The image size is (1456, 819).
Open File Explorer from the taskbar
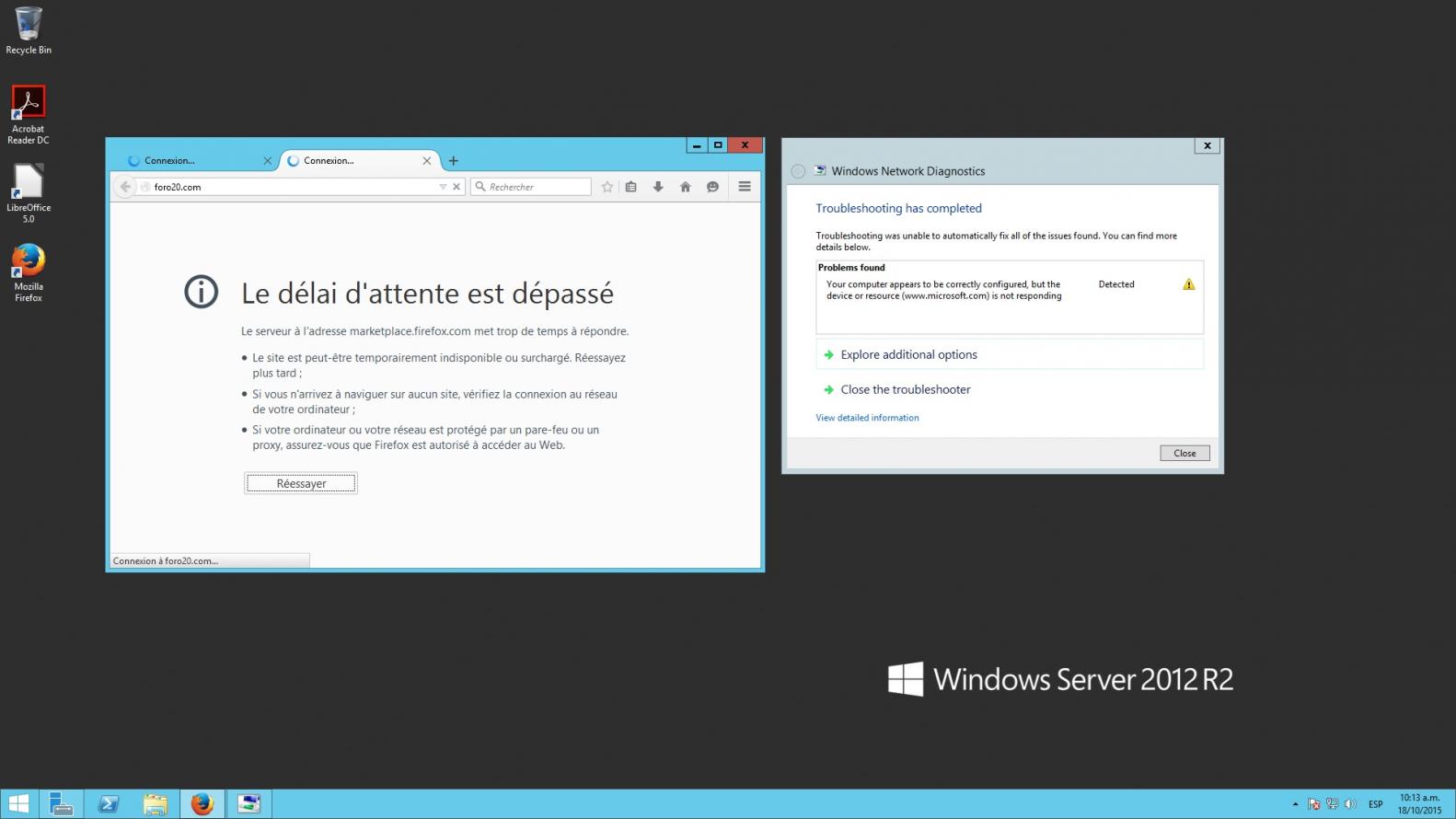(x=156, y=804)
